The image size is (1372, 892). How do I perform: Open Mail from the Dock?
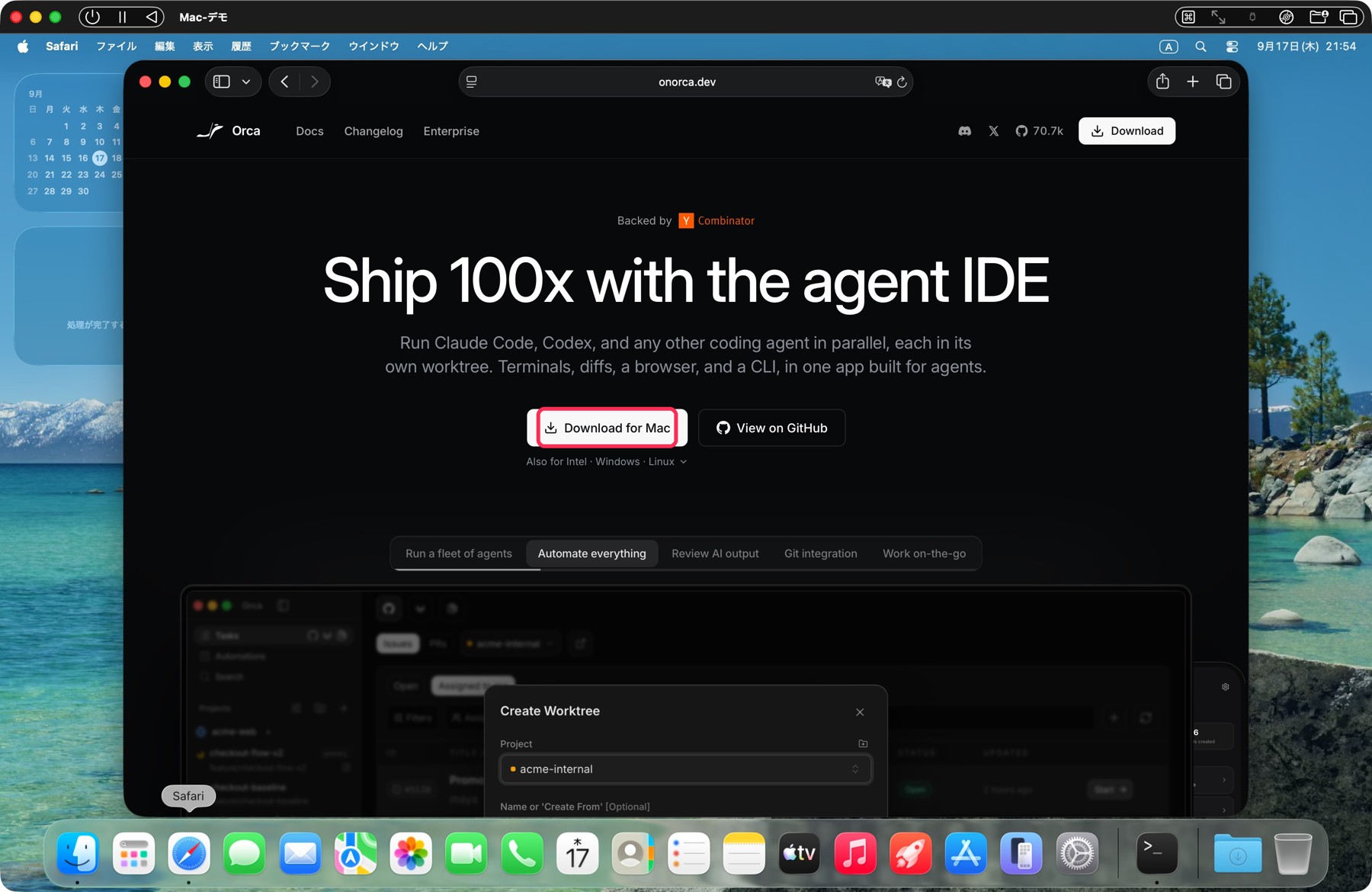pos(300,853)
